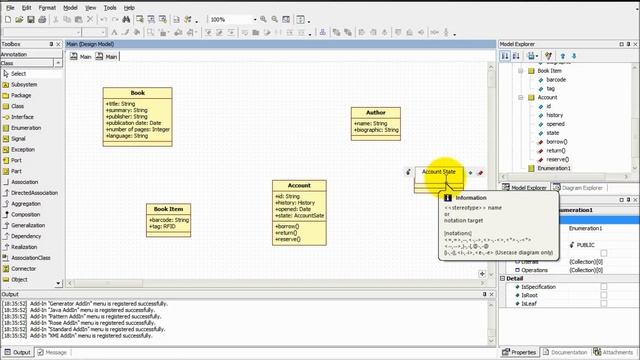Open the Edit menu
The width and height of the screenshot is (640, 360).
point(27,8)
